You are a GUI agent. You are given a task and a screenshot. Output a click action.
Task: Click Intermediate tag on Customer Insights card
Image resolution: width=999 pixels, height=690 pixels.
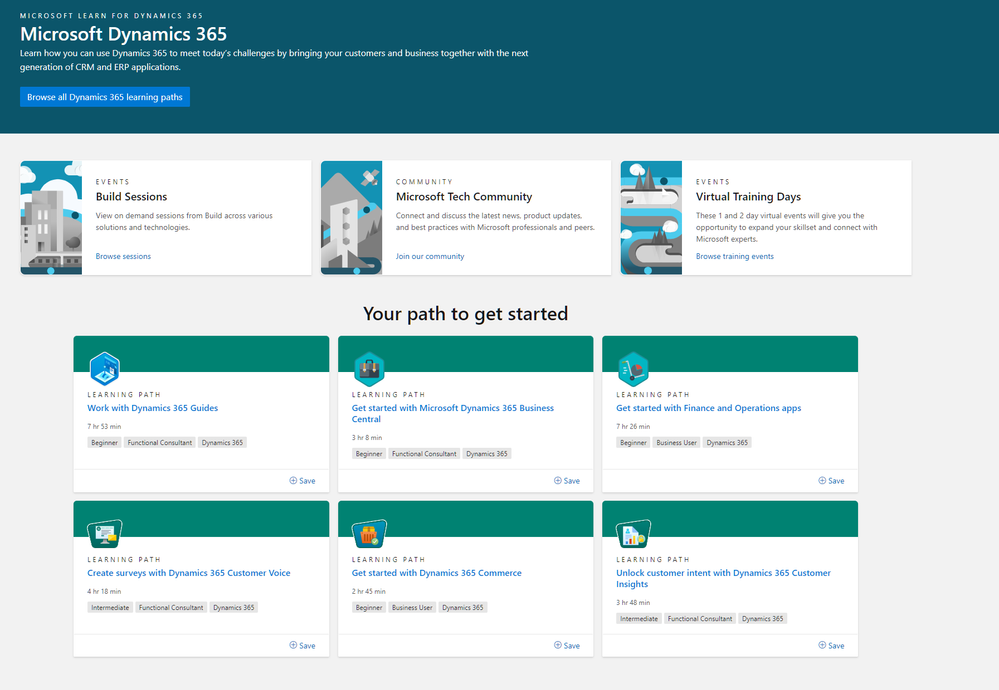639,619
